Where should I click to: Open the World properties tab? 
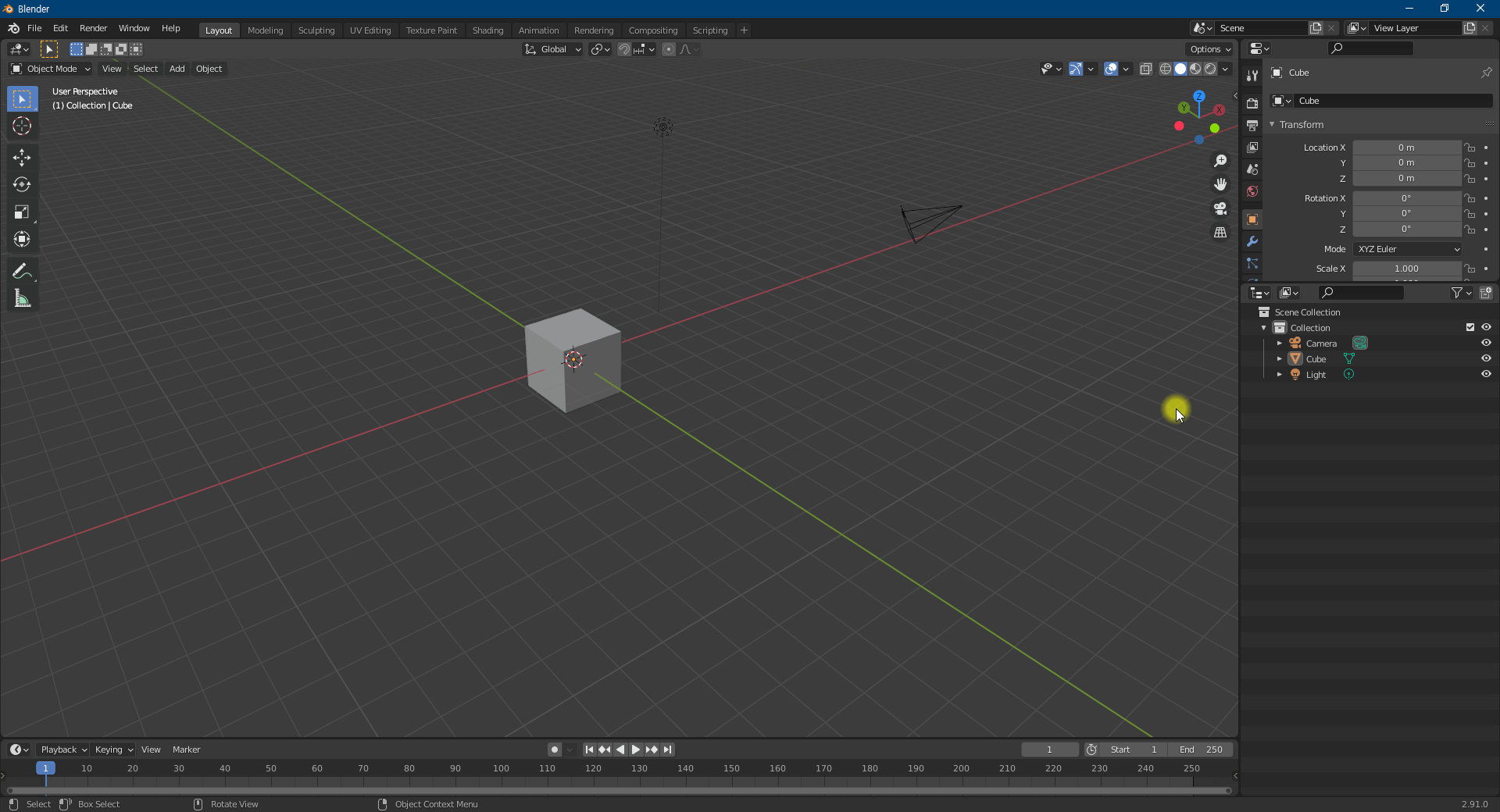click(1252, 191)
